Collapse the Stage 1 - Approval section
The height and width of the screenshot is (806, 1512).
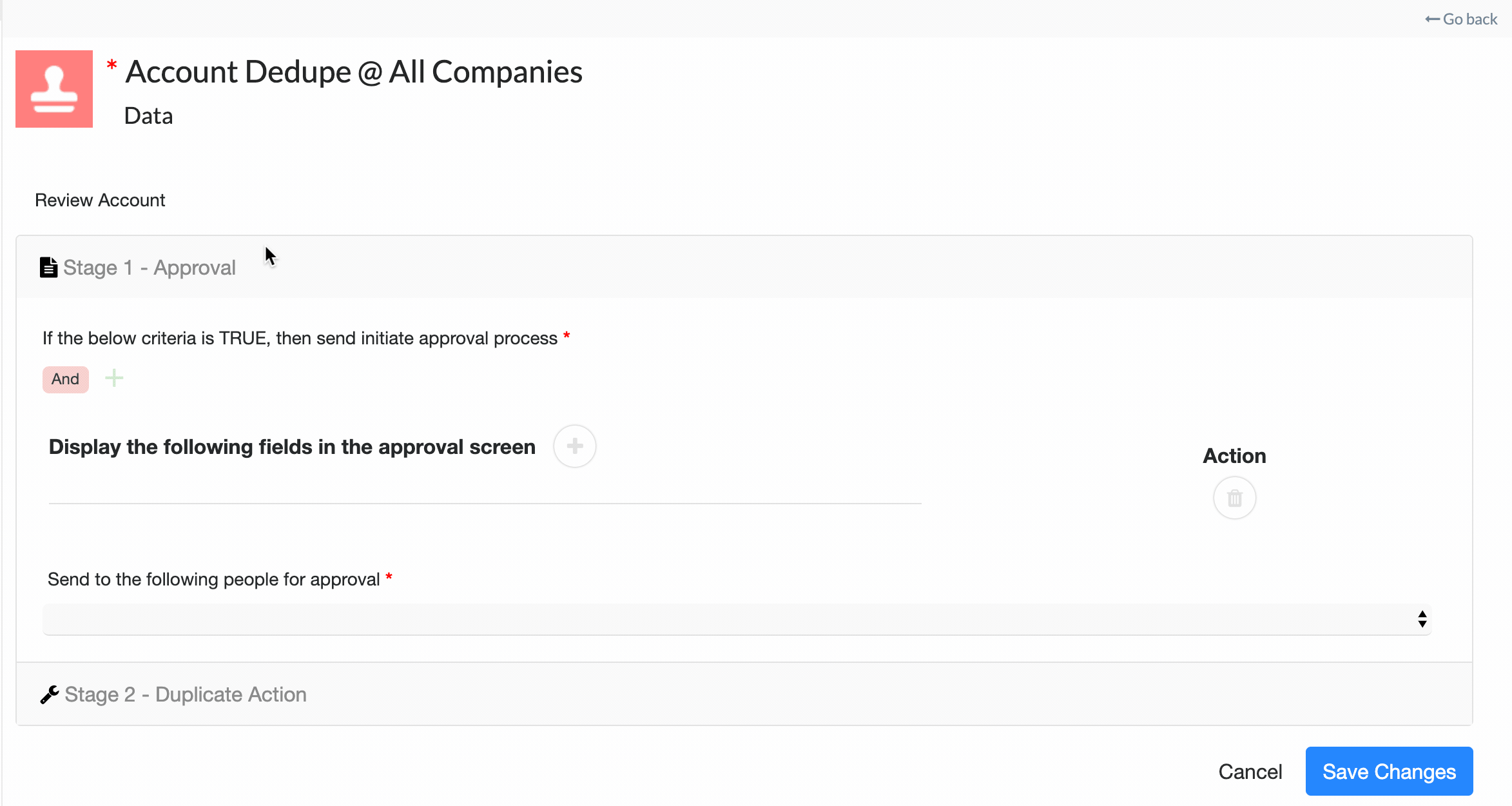[x=150, y=268]
